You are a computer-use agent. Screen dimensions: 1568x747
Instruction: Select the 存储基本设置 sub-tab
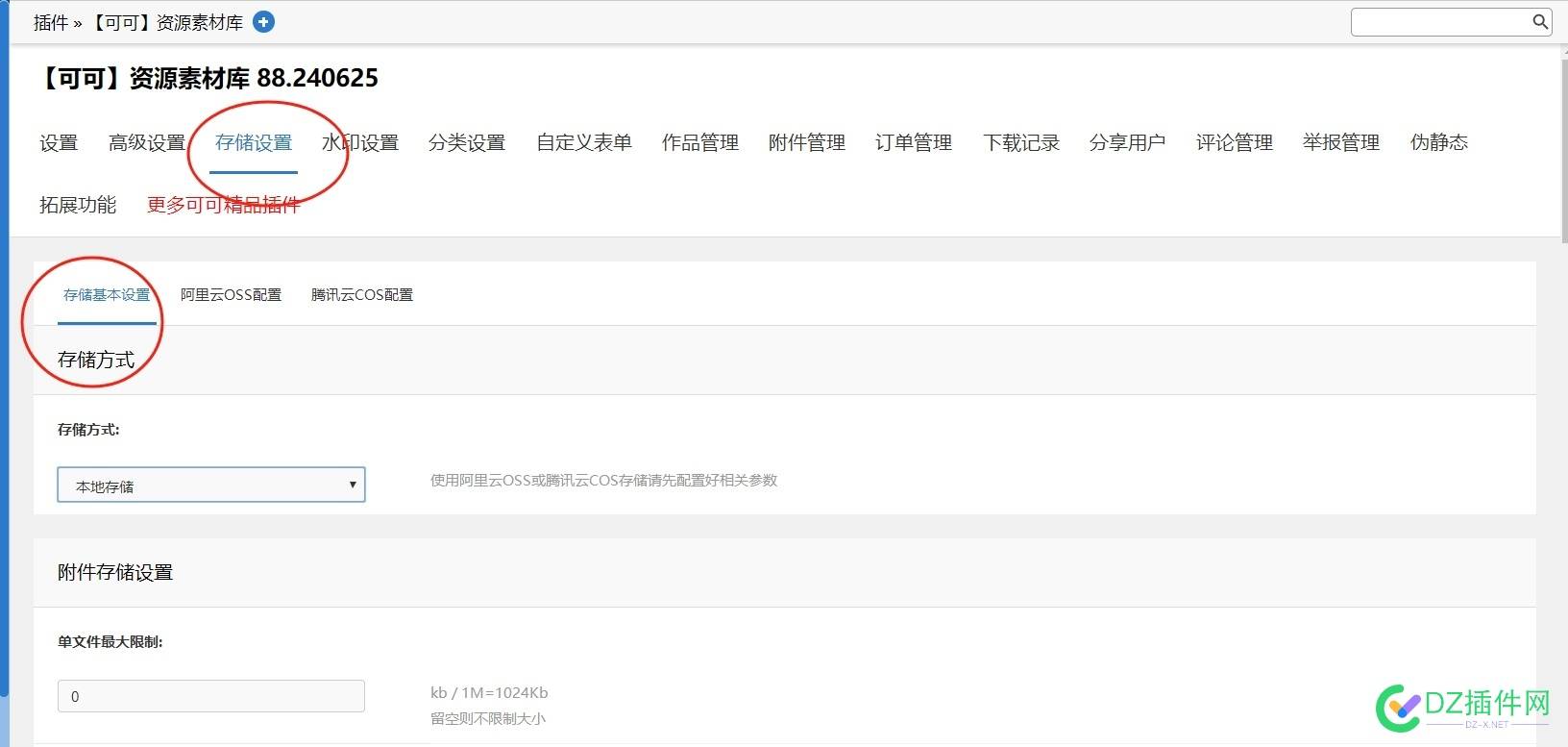click(x=107, y=295)
